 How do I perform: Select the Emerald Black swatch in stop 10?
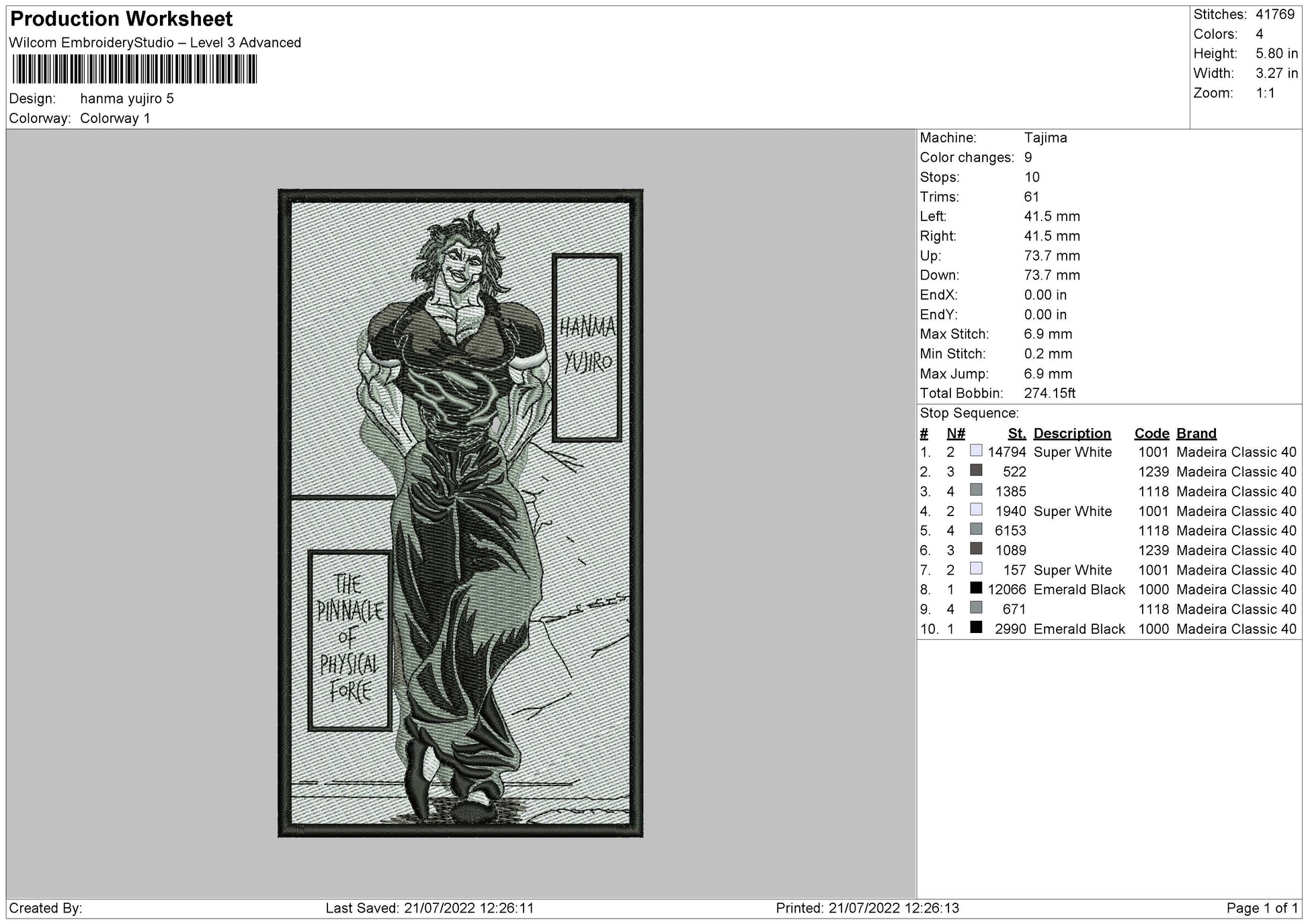tap(976, 628)
